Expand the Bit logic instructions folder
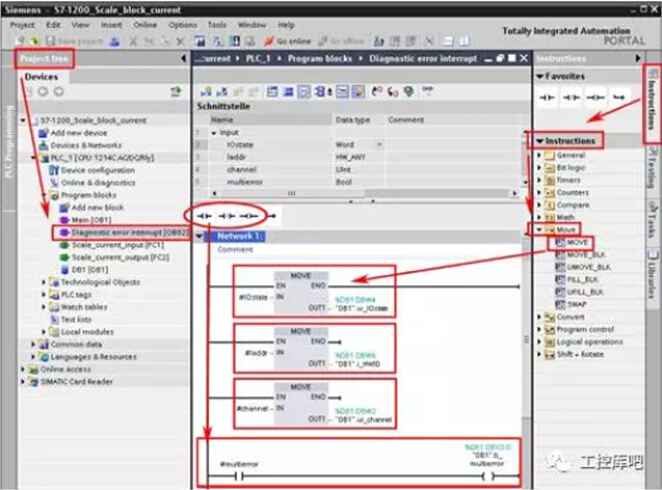 [539, 167]
